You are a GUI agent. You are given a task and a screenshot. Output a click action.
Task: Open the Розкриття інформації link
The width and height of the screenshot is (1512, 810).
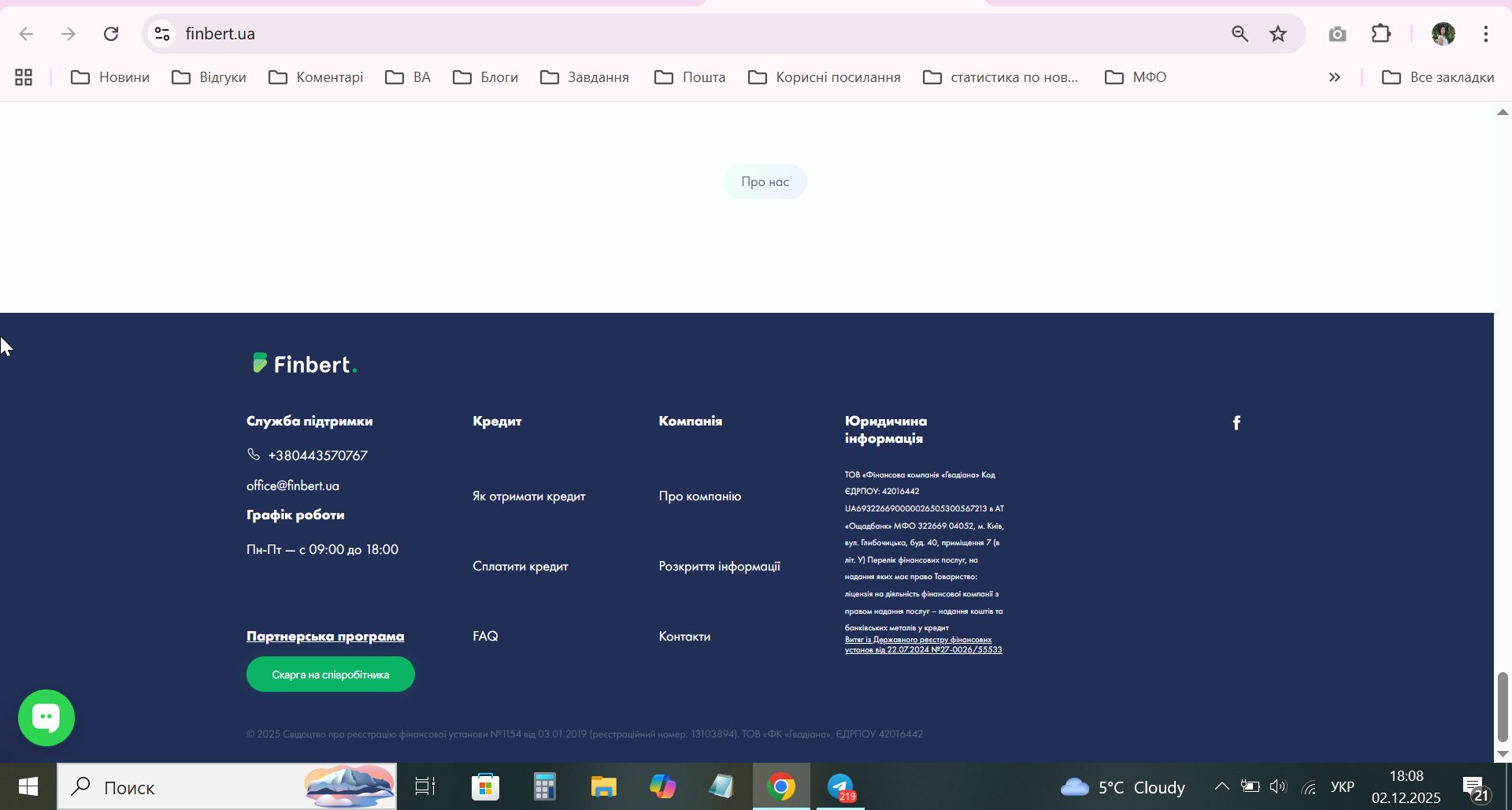point(720,567)
